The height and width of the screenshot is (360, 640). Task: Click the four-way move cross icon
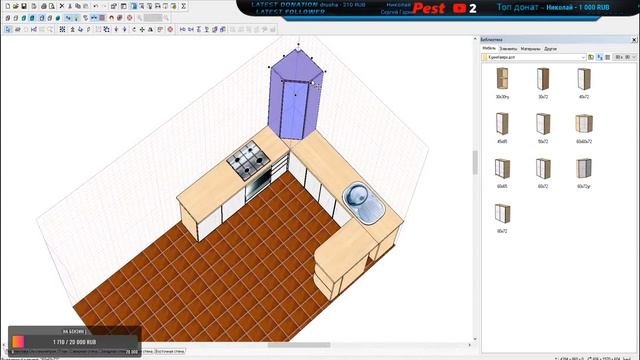pyautogui.click(x=142, y=29)
